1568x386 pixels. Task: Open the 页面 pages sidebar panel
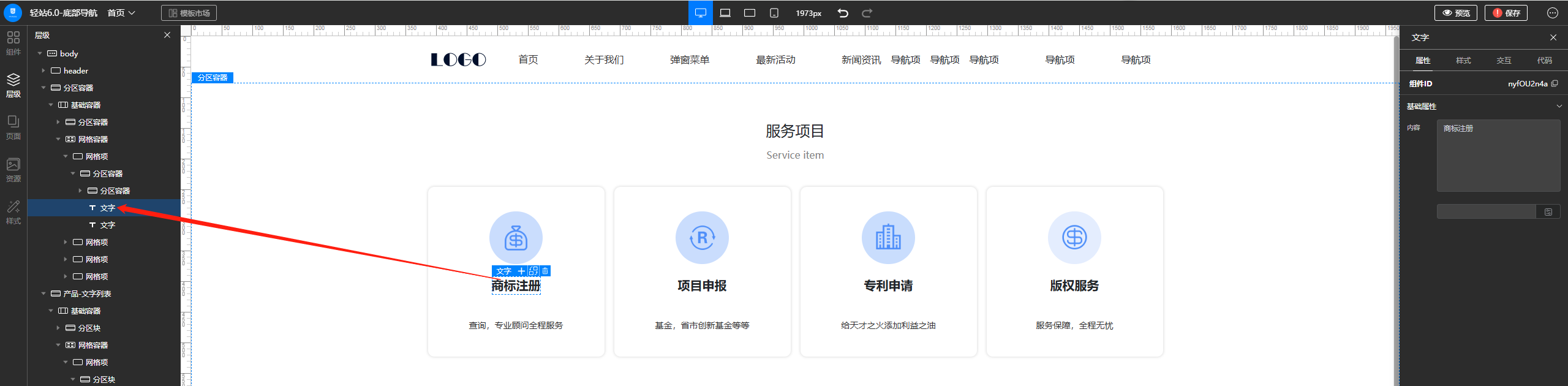tap(13, 127)
